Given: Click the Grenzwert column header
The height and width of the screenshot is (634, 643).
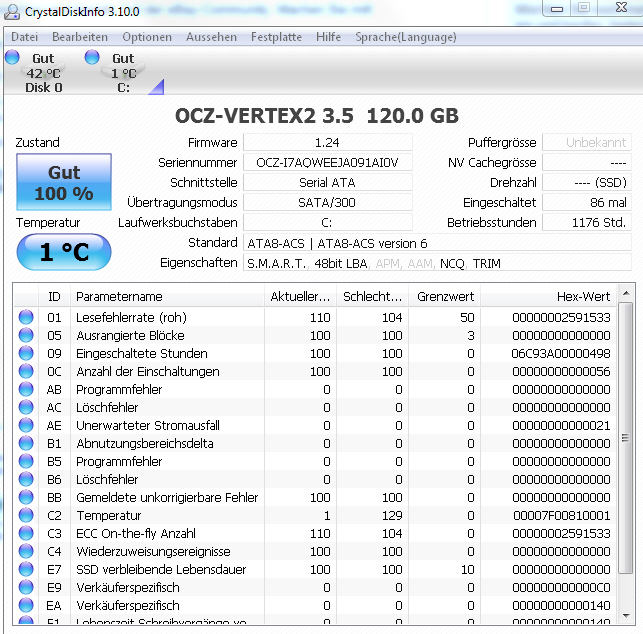Looking at the screenshot, I should point(445,296).
